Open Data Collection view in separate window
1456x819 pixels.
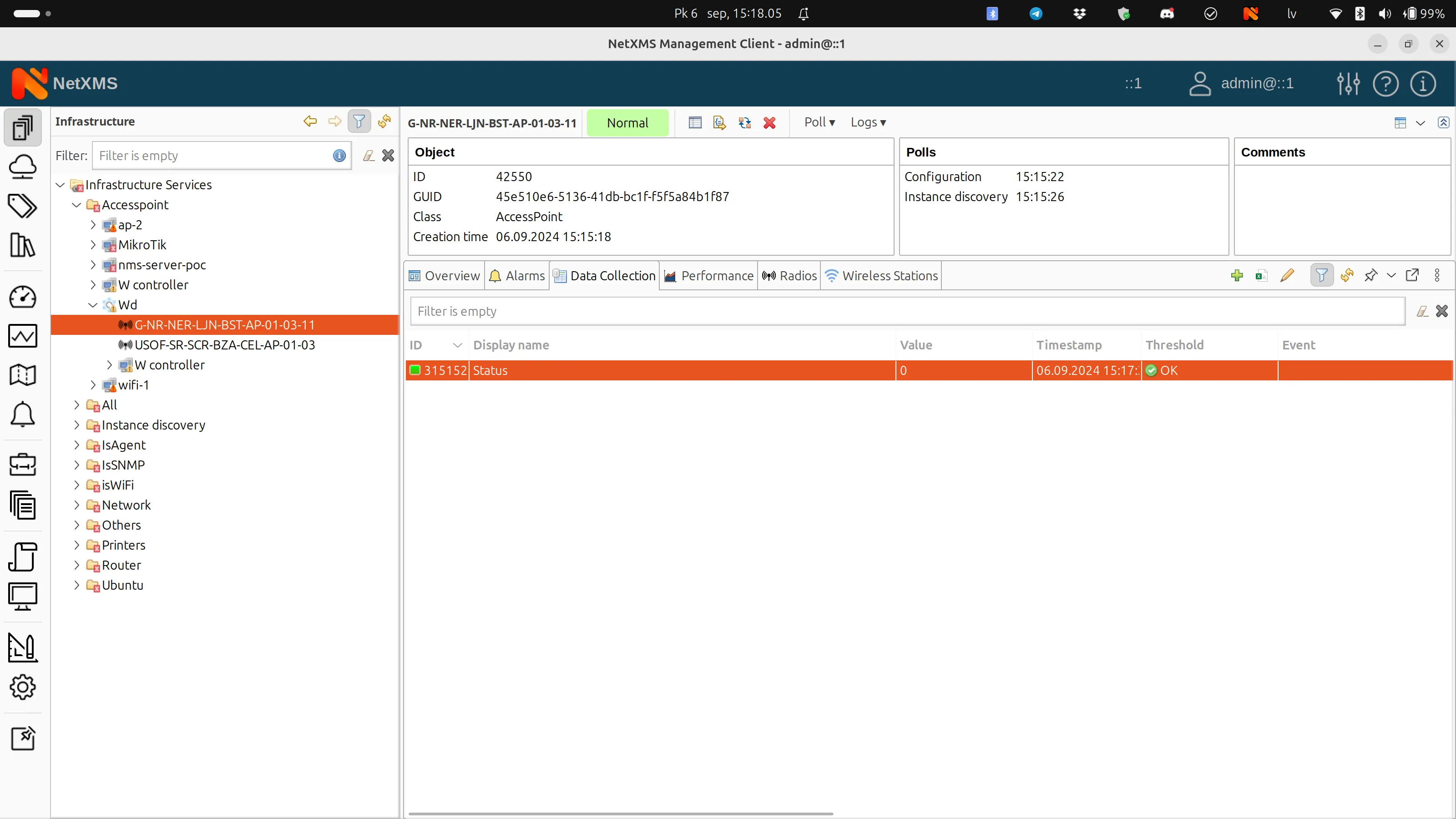pos(1412,275)
